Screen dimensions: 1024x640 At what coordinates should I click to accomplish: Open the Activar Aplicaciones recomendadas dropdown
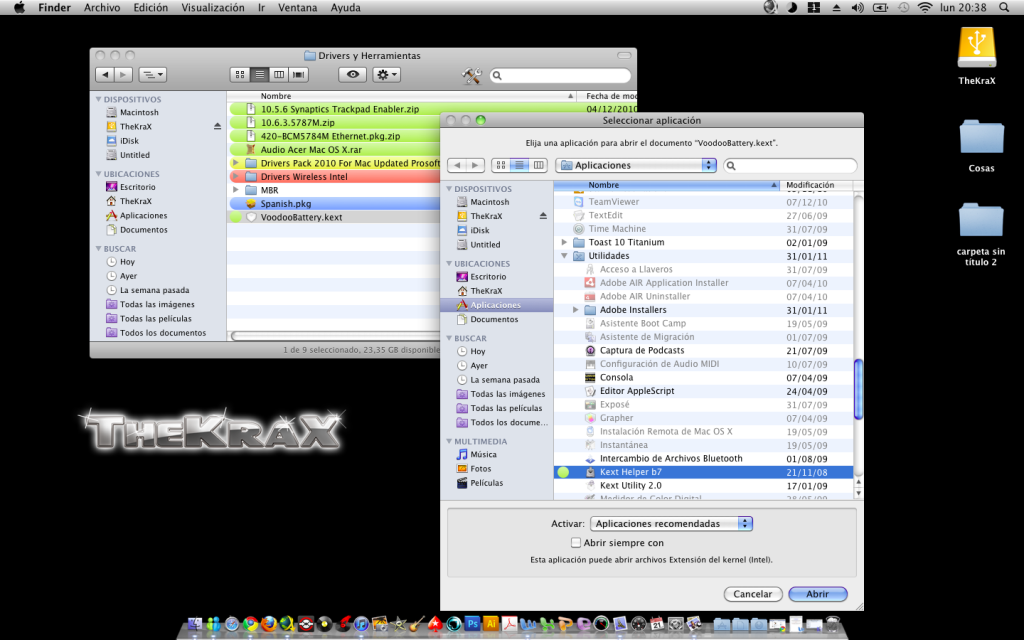click(671, 523)
